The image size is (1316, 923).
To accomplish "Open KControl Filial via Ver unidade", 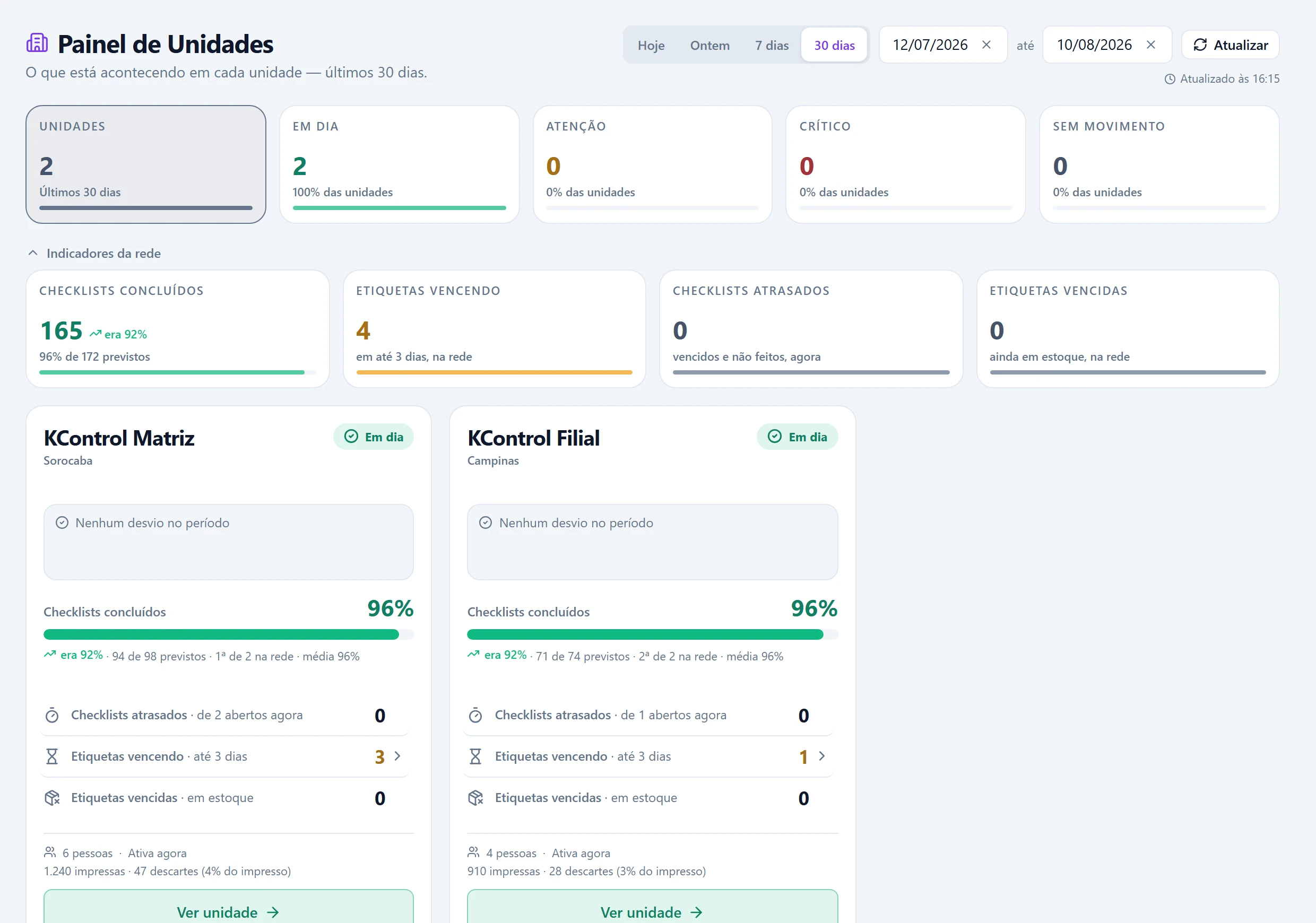I will tap(652, 911).
